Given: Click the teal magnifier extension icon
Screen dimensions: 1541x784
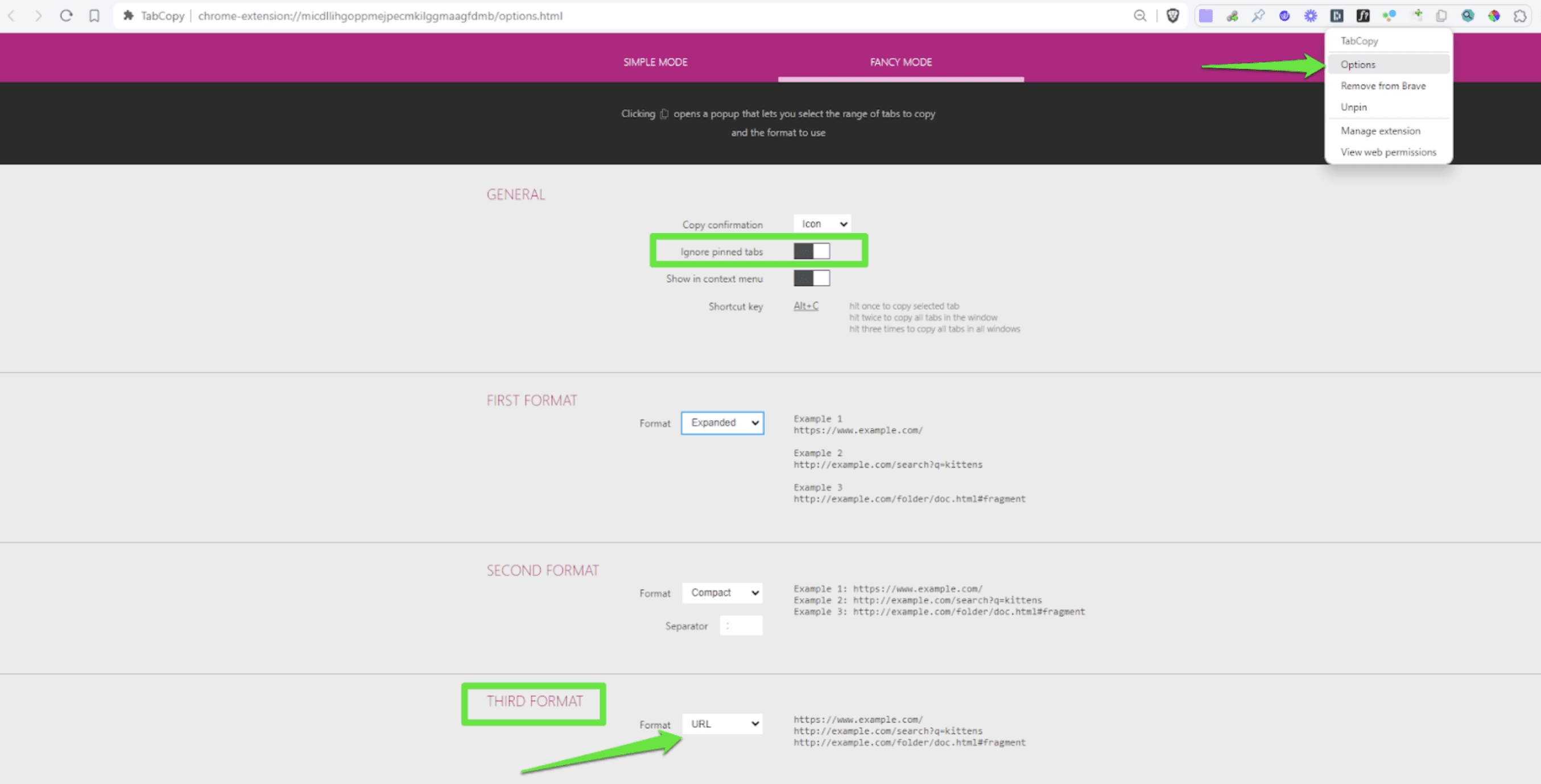Looking at the screenshot, I should [1468, 16].
